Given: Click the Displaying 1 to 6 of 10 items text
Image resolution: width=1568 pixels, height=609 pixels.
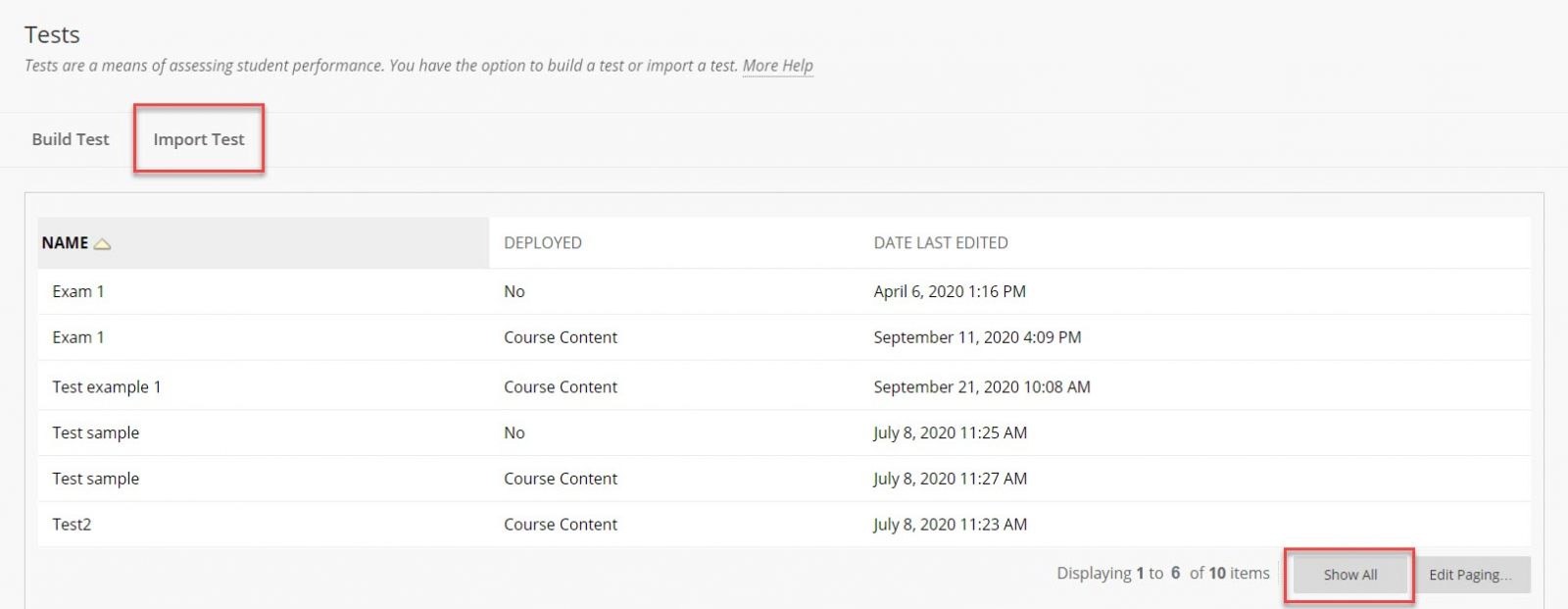Looking at the screenshot, I should tap(1162, 574).
